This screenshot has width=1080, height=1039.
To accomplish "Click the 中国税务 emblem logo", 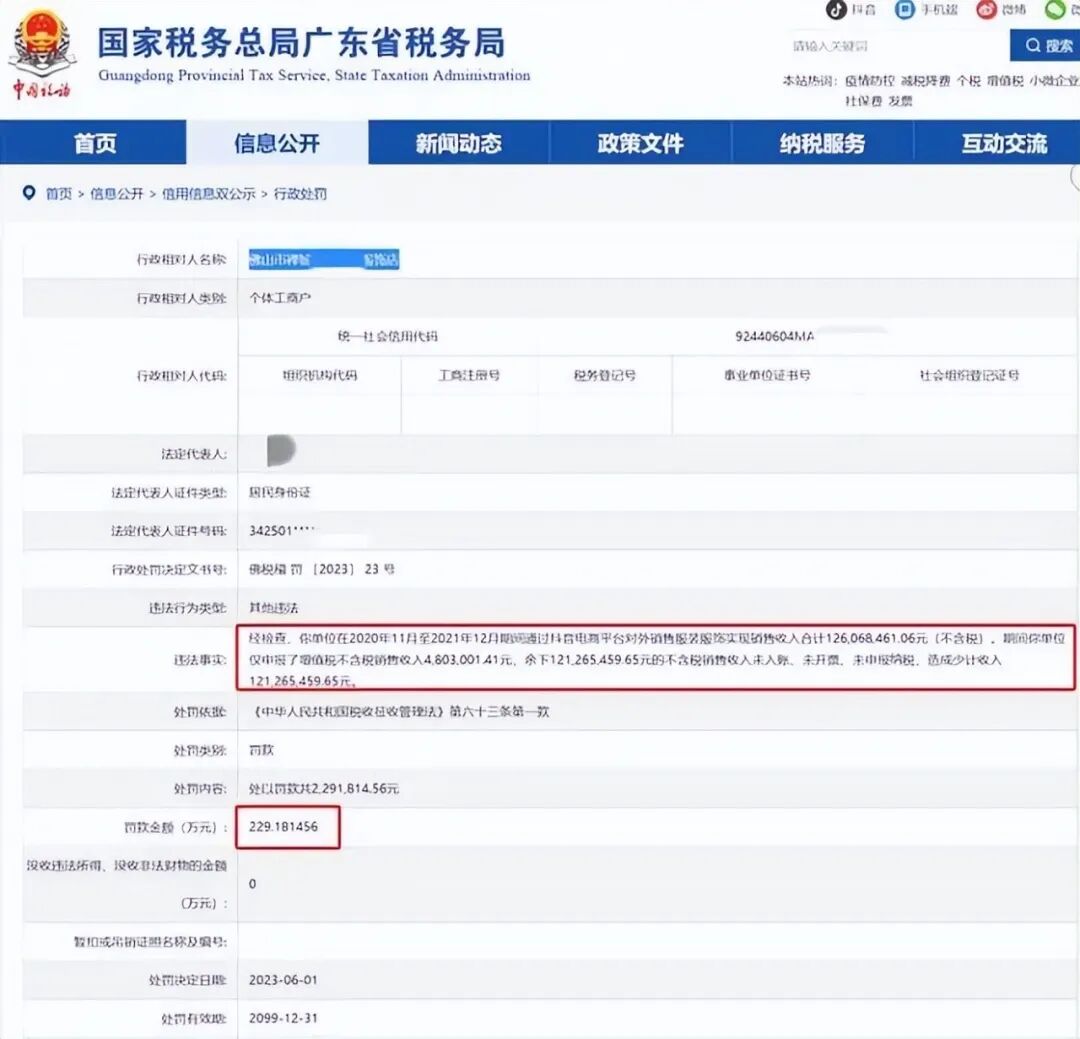I will coord(42,45).
